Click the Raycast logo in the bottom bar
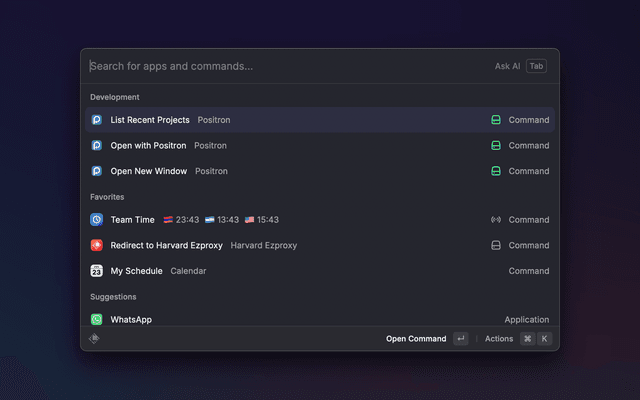 point(94,339)
